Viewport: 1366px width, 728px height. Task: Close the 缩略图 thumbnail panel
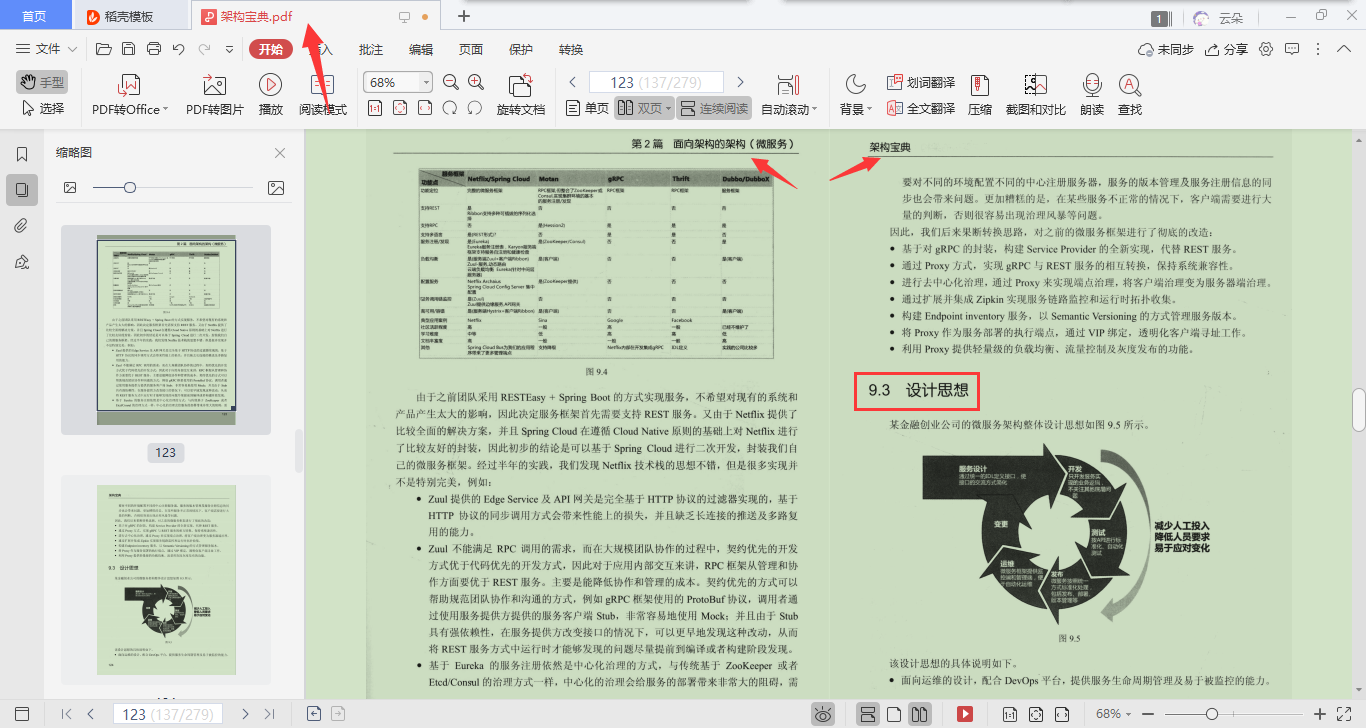[x=280, y=153]
